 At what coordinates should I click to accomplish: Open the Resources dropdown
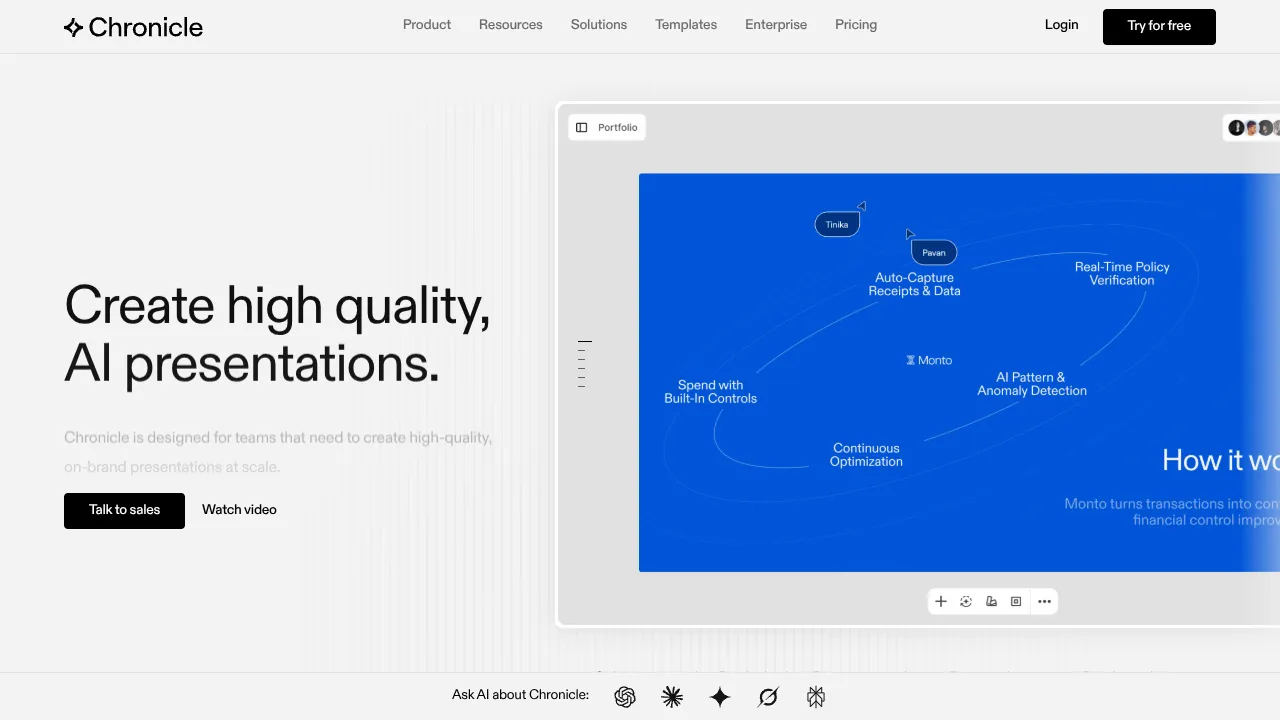[x=511, y=24]
